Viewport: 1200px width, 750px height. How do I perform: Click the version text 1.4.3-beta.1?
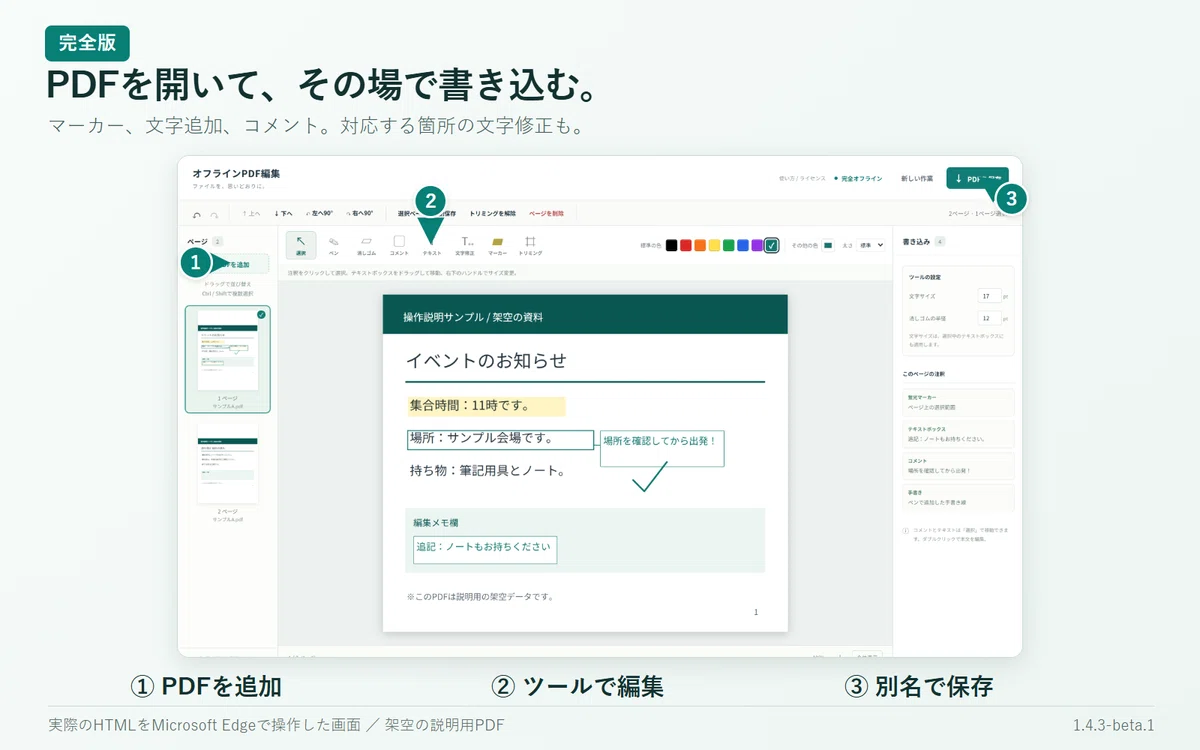pyautogui.click(x=1112, y=725)
